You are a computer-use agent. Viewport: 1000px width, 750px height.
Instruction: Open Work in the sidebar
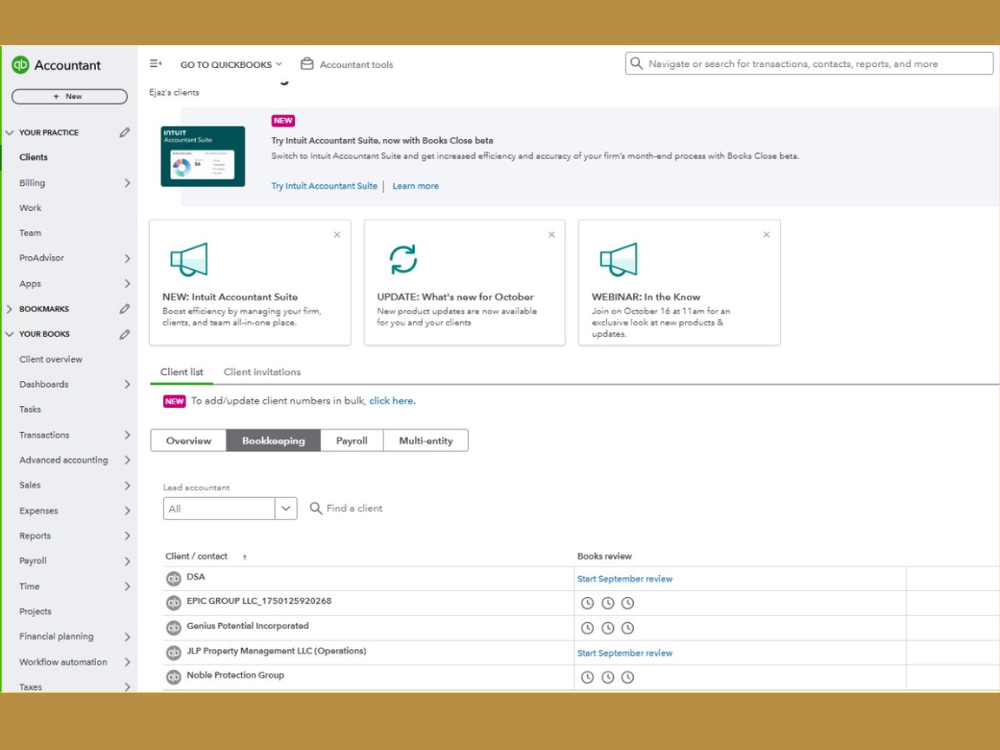(x=30, y=208)
